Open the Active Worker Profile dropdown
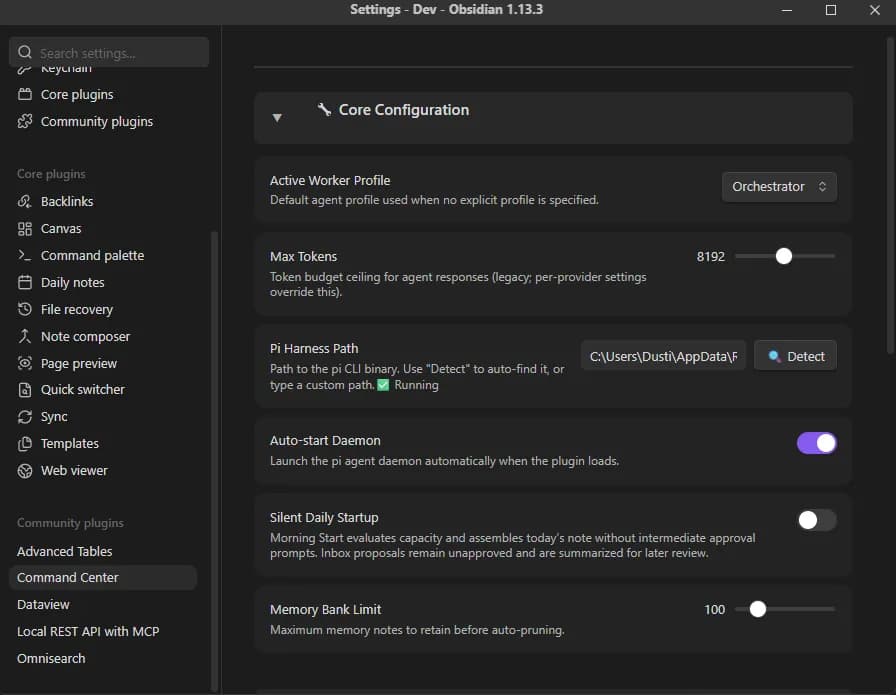 (x=779, y=186)
